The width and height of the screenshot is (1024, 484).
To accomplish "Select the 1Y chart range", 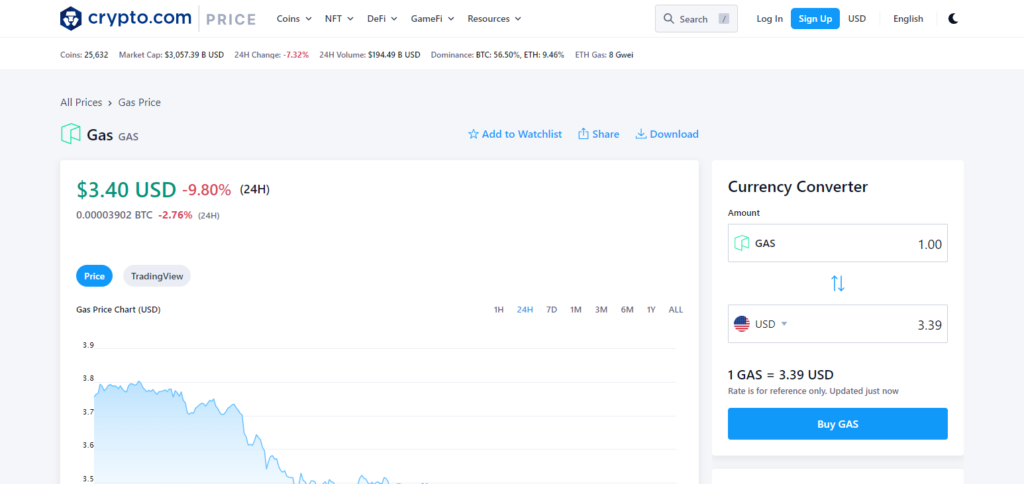I will click(651, 310).
